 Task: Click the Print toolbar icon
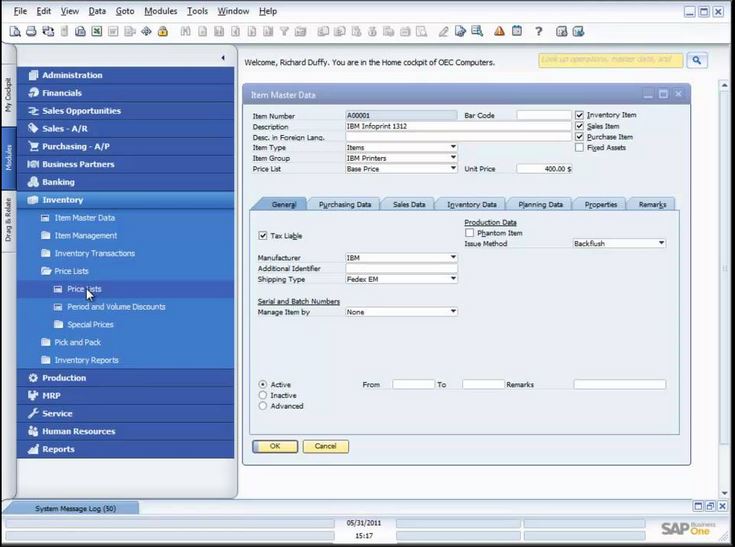coord(31,31)
